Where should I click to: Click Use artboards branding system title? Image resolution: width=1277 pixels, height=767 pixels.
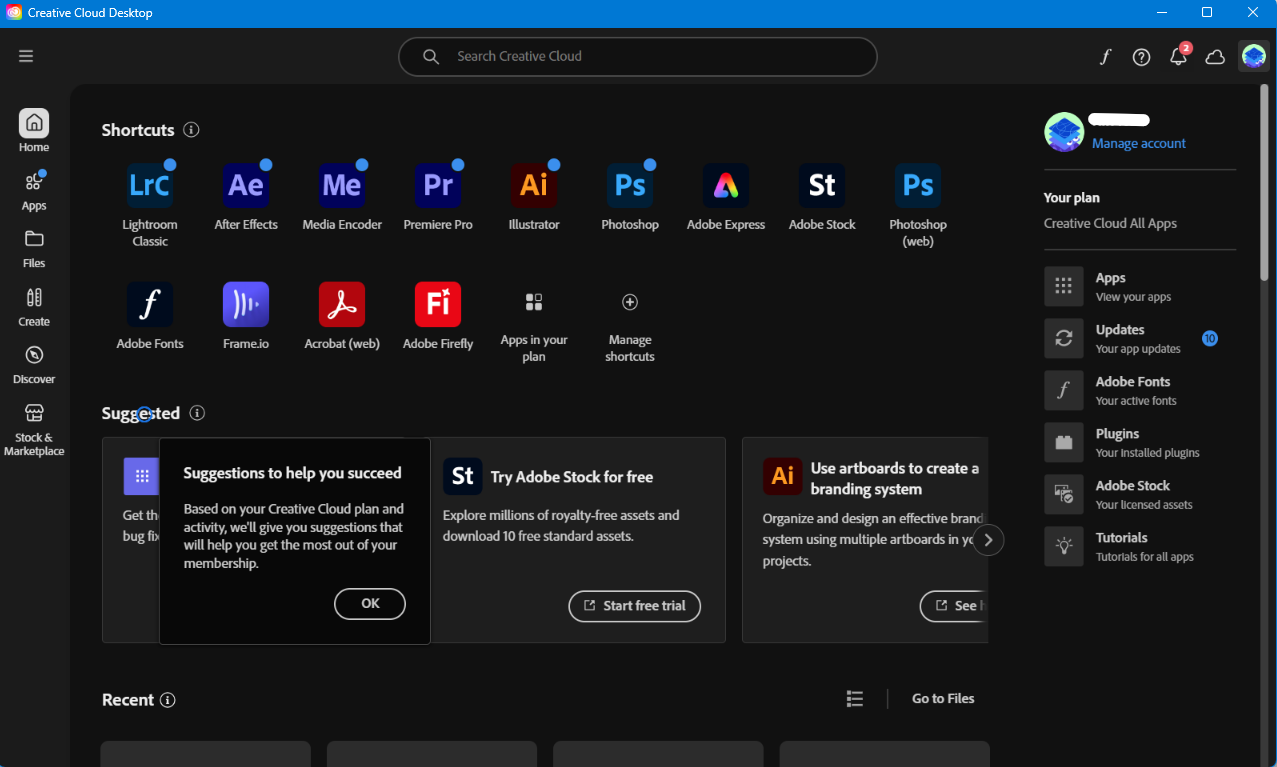point(895,478)
